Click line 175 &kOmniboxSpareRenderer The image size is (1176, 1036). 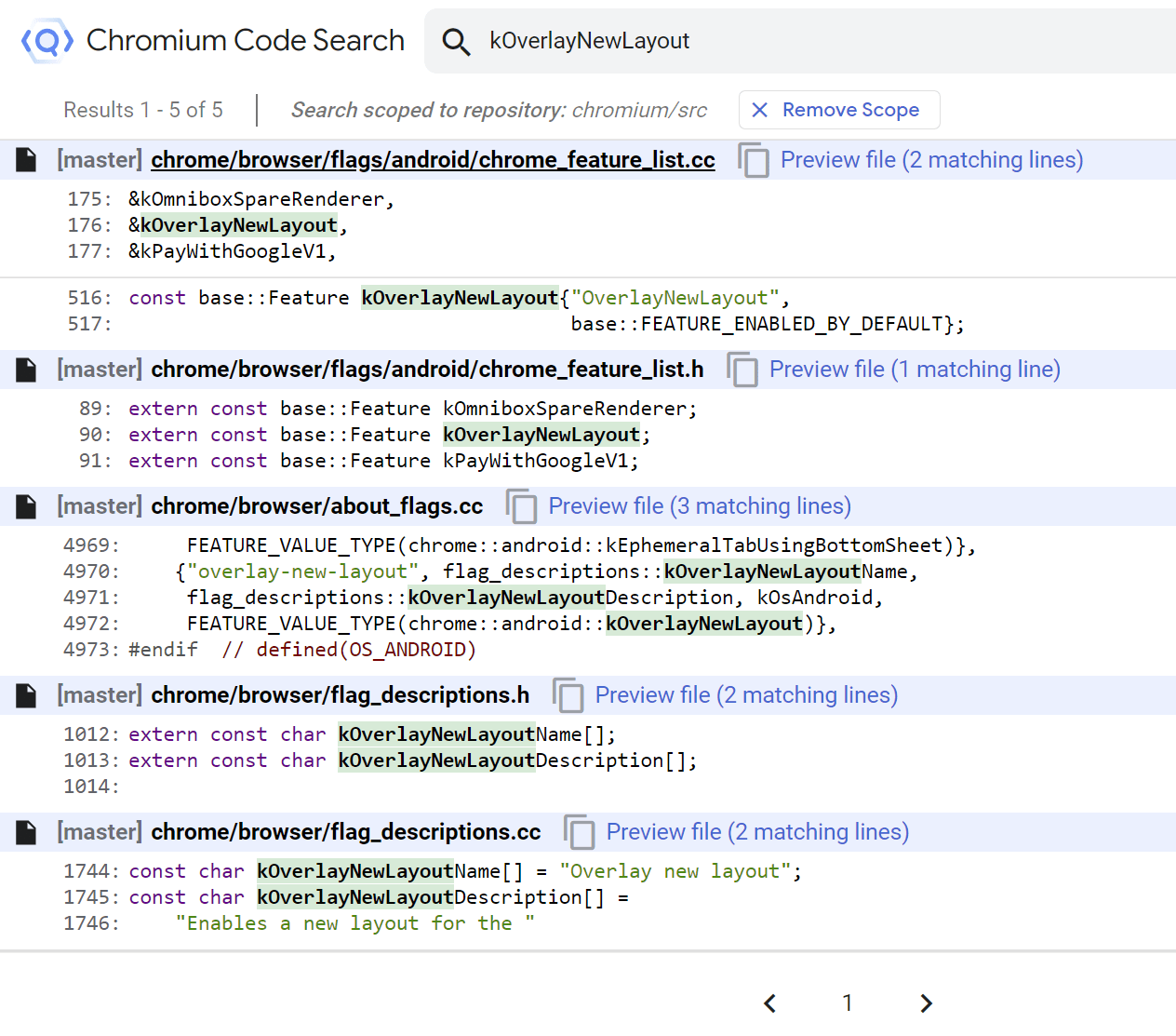pyautogui.click(x=261, y=199)
